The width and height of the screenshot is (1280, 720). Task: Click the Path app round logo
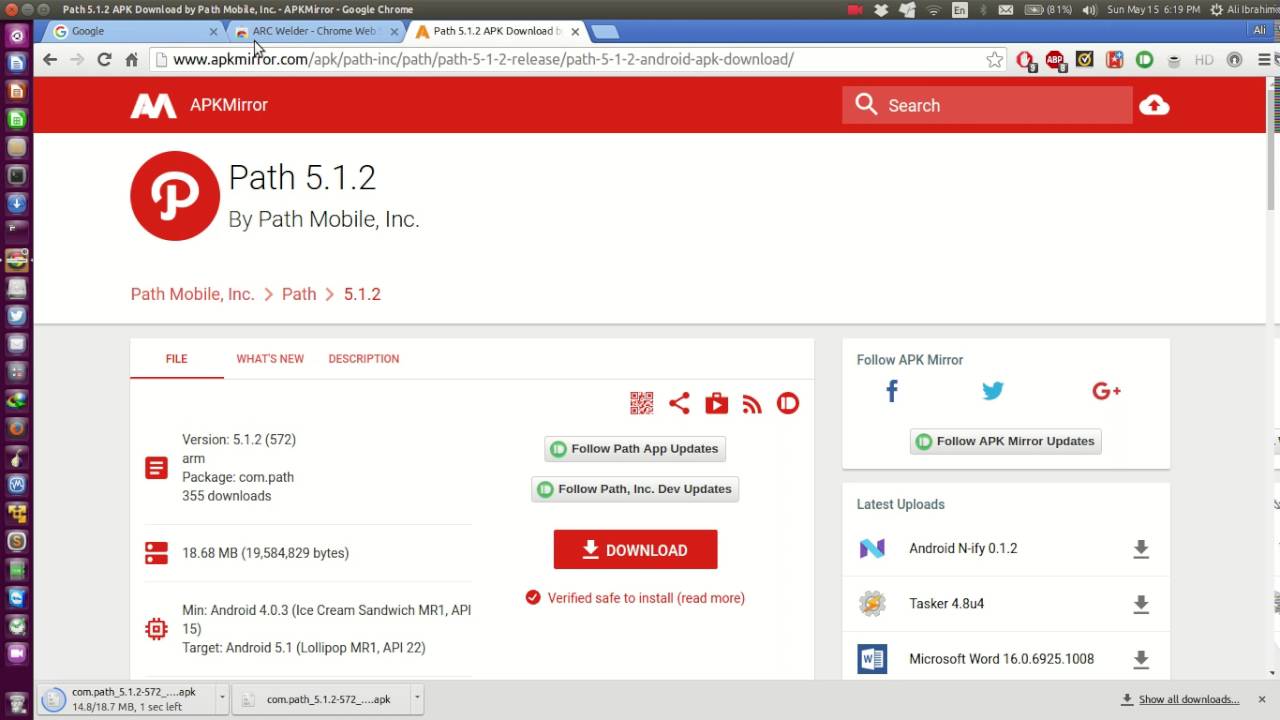(x=175, y=196)
